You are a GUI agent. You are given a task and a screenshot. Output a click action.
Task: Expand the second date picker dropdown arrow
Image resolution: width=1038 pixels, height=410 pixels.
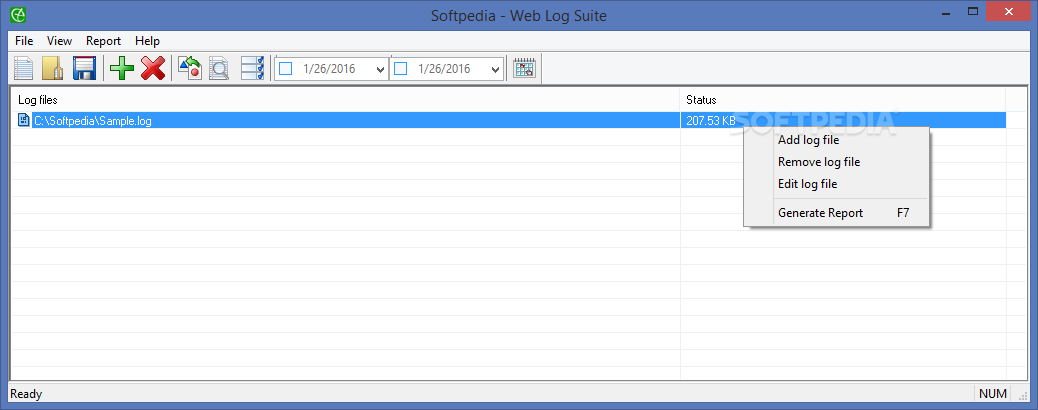point(495,69)
